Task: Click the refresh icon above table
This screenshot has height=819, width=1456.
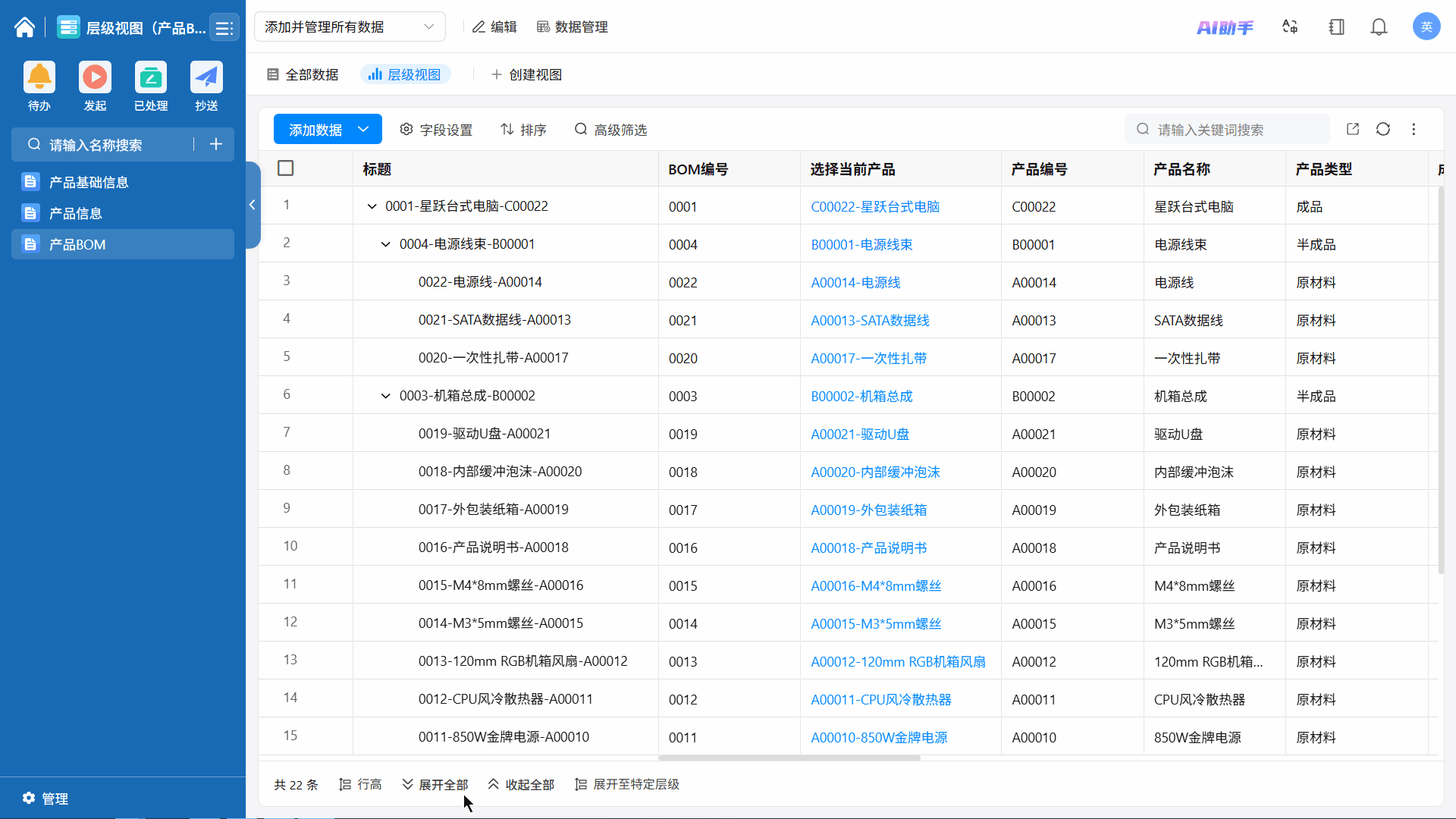Action: click(x=1382, y=129)
